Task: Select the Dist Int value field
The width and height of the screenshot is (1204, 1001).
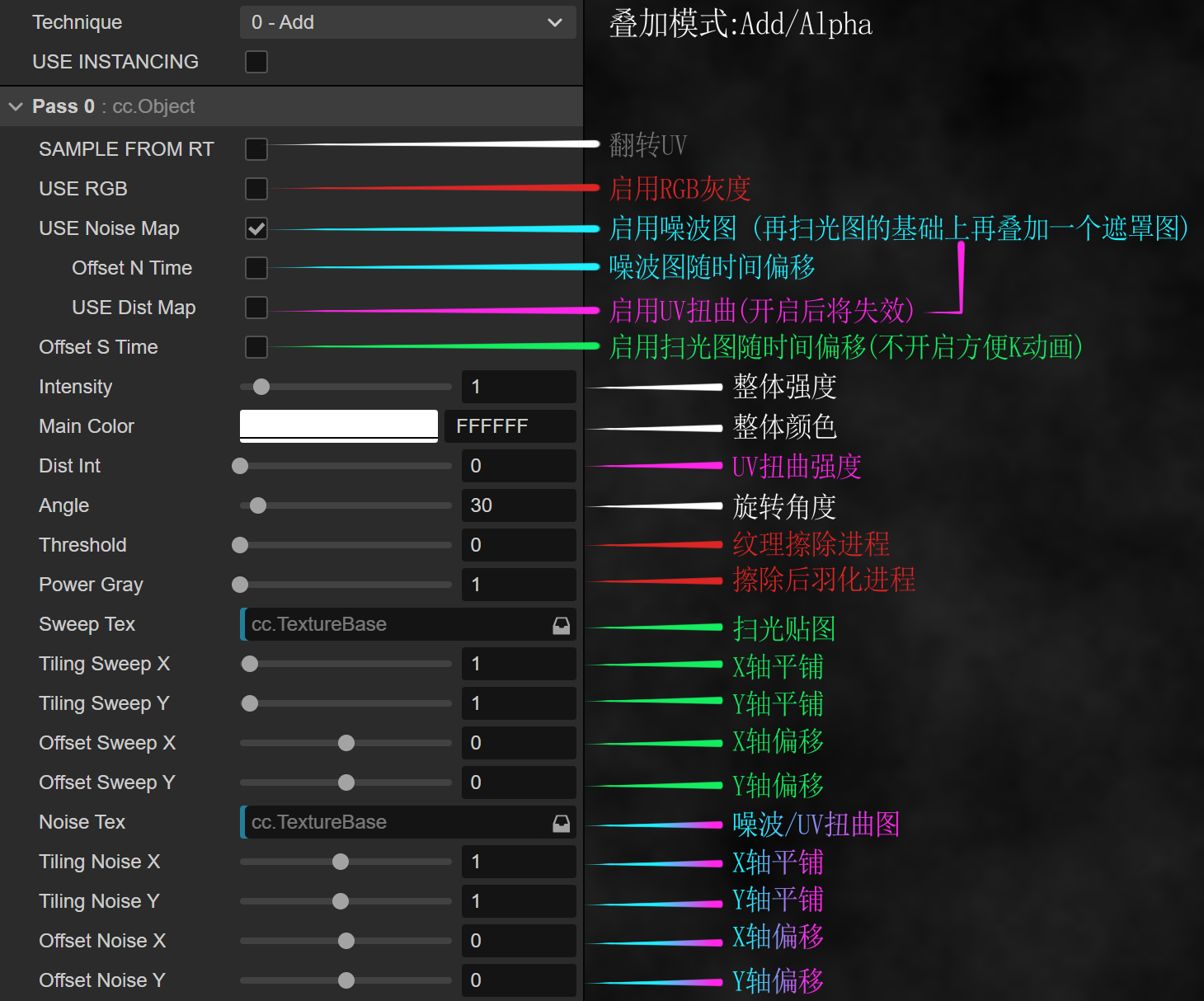Action: click(518, 466)
